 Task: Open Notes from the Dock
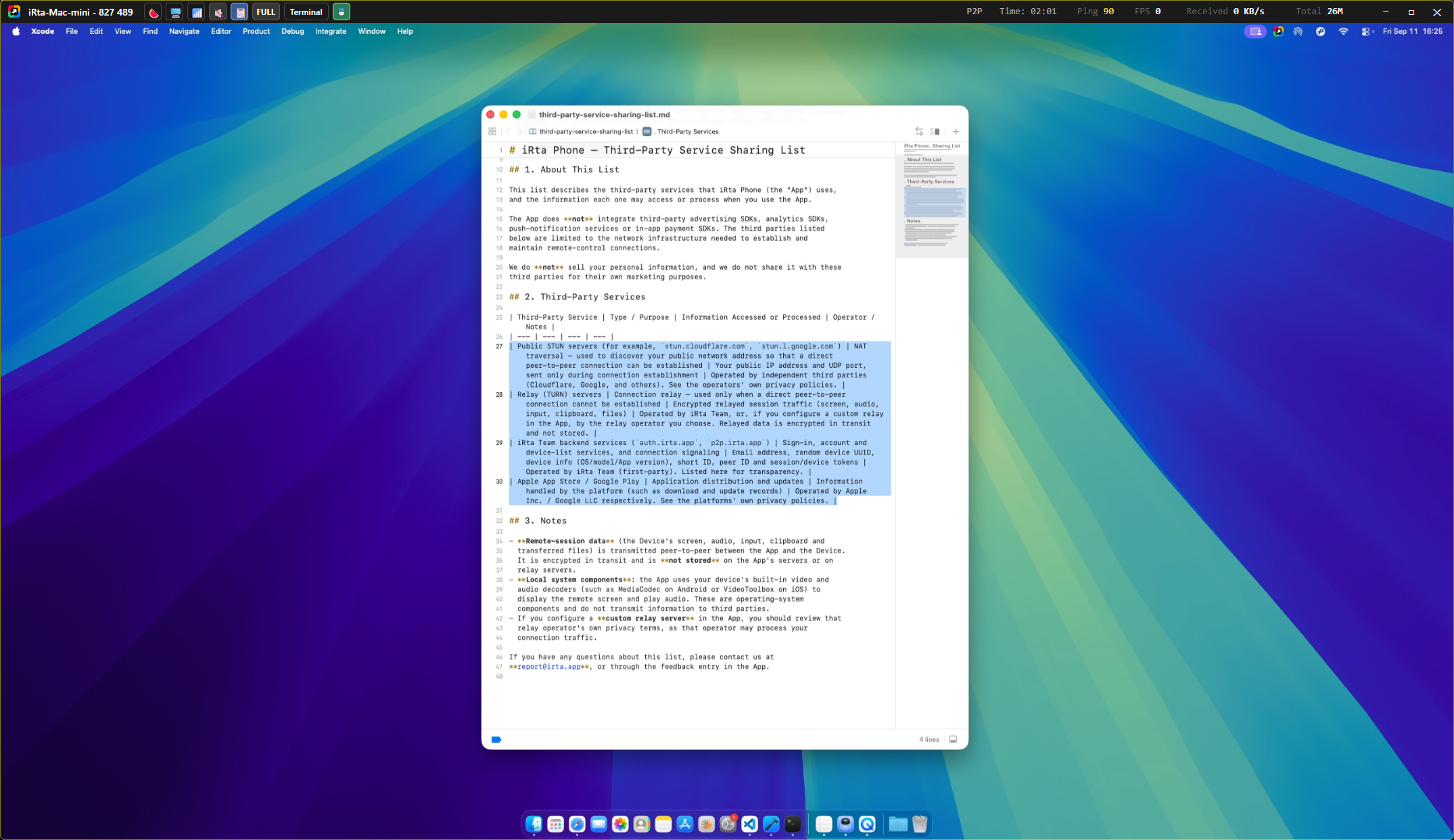tap(663, 824)
